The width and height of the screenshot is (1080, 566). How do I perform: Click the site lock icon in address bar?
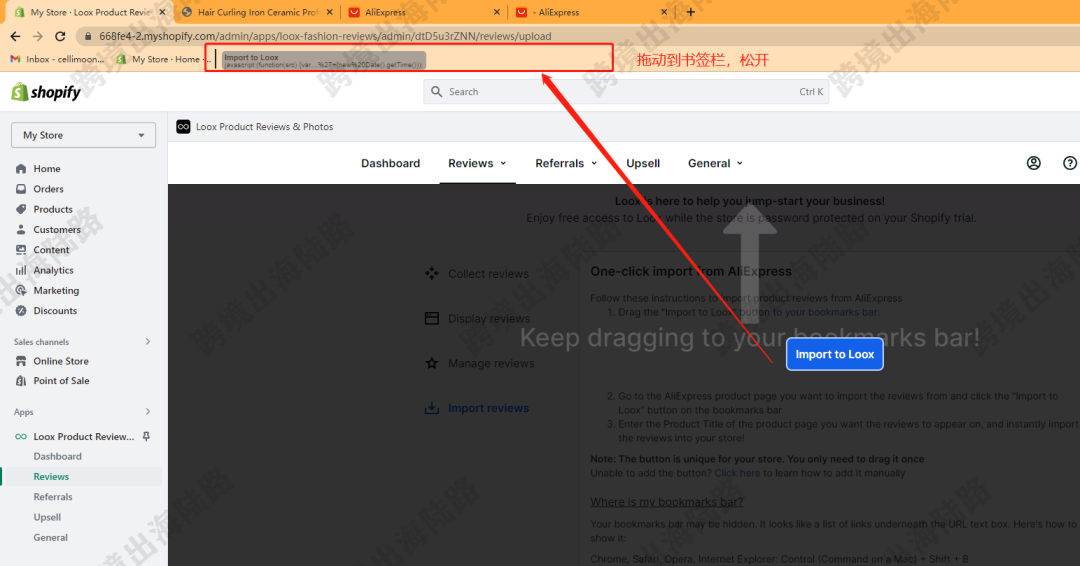(87, 36)
